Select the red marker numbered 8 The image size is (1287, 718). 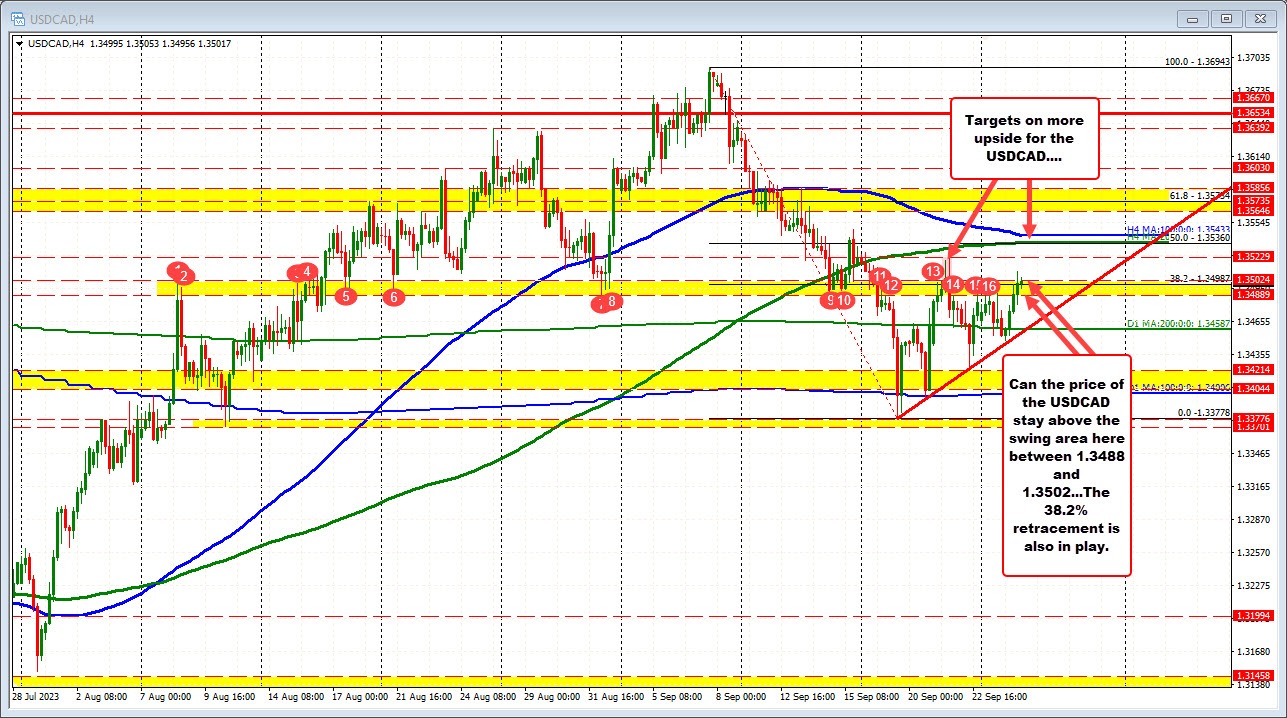pos(612,301)
